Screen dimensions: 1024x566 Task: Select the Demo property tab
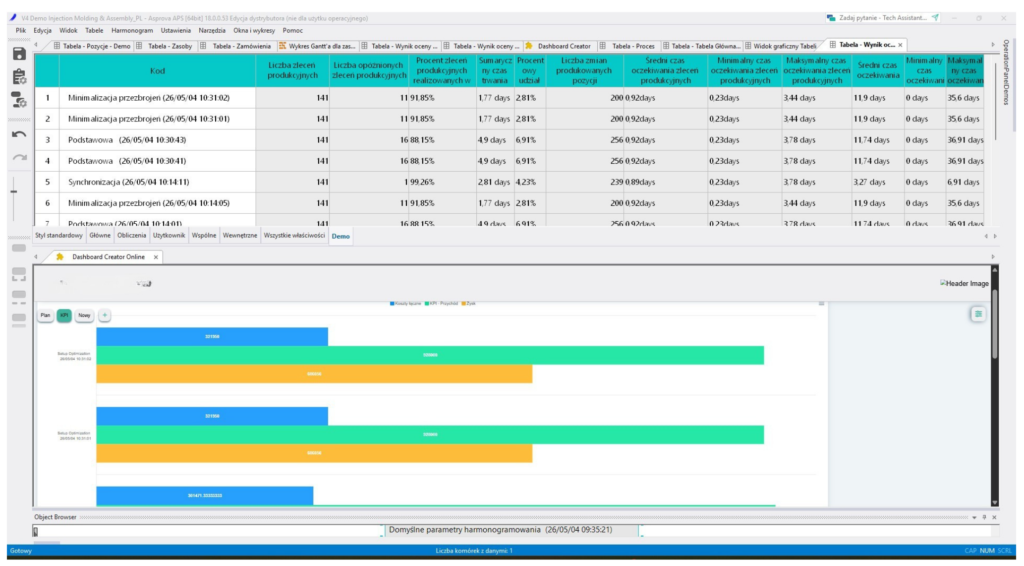(x=340, y=236)
